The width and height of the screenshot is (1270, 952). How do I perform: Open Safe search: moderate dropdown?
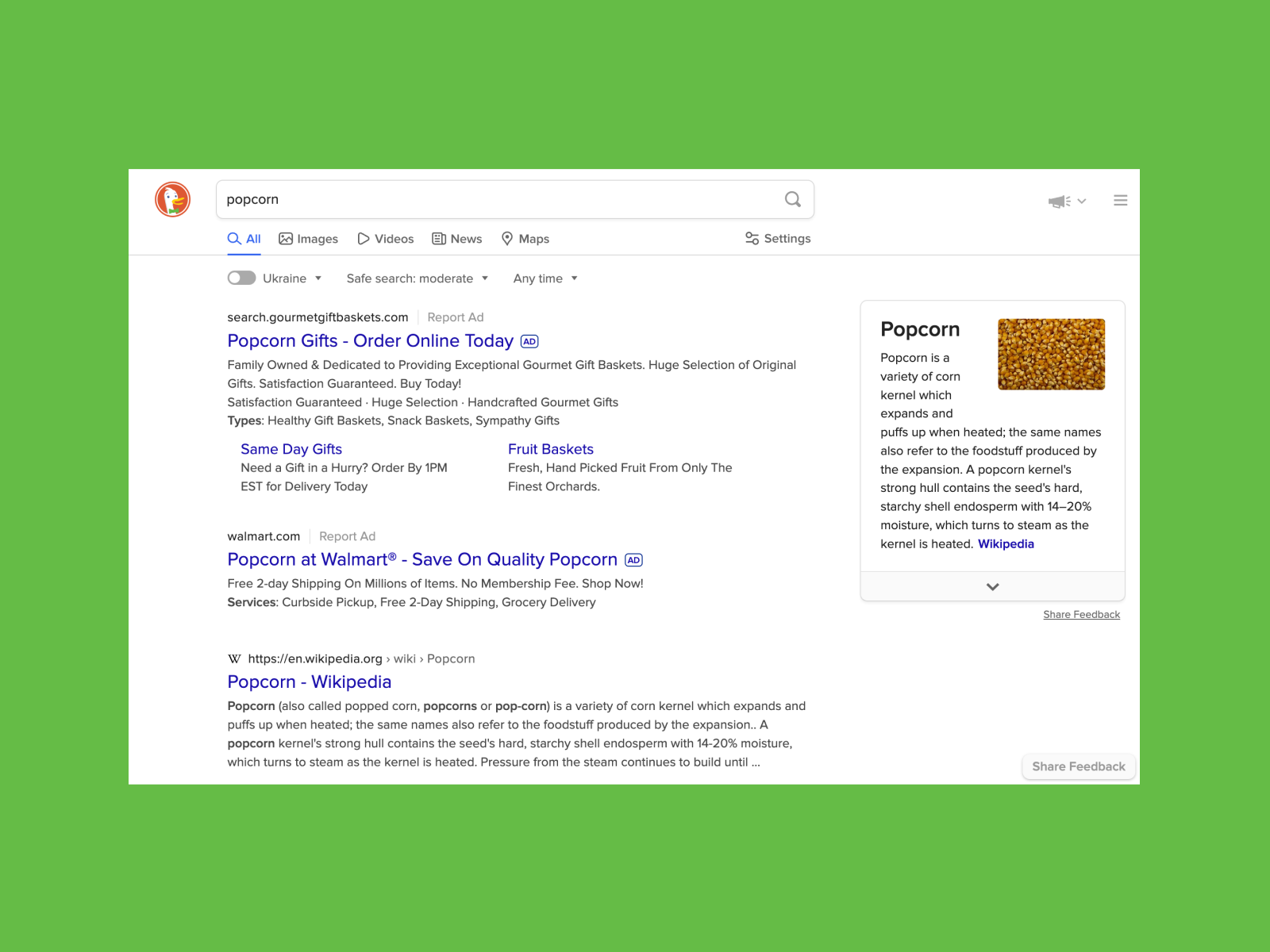(418, 278)
